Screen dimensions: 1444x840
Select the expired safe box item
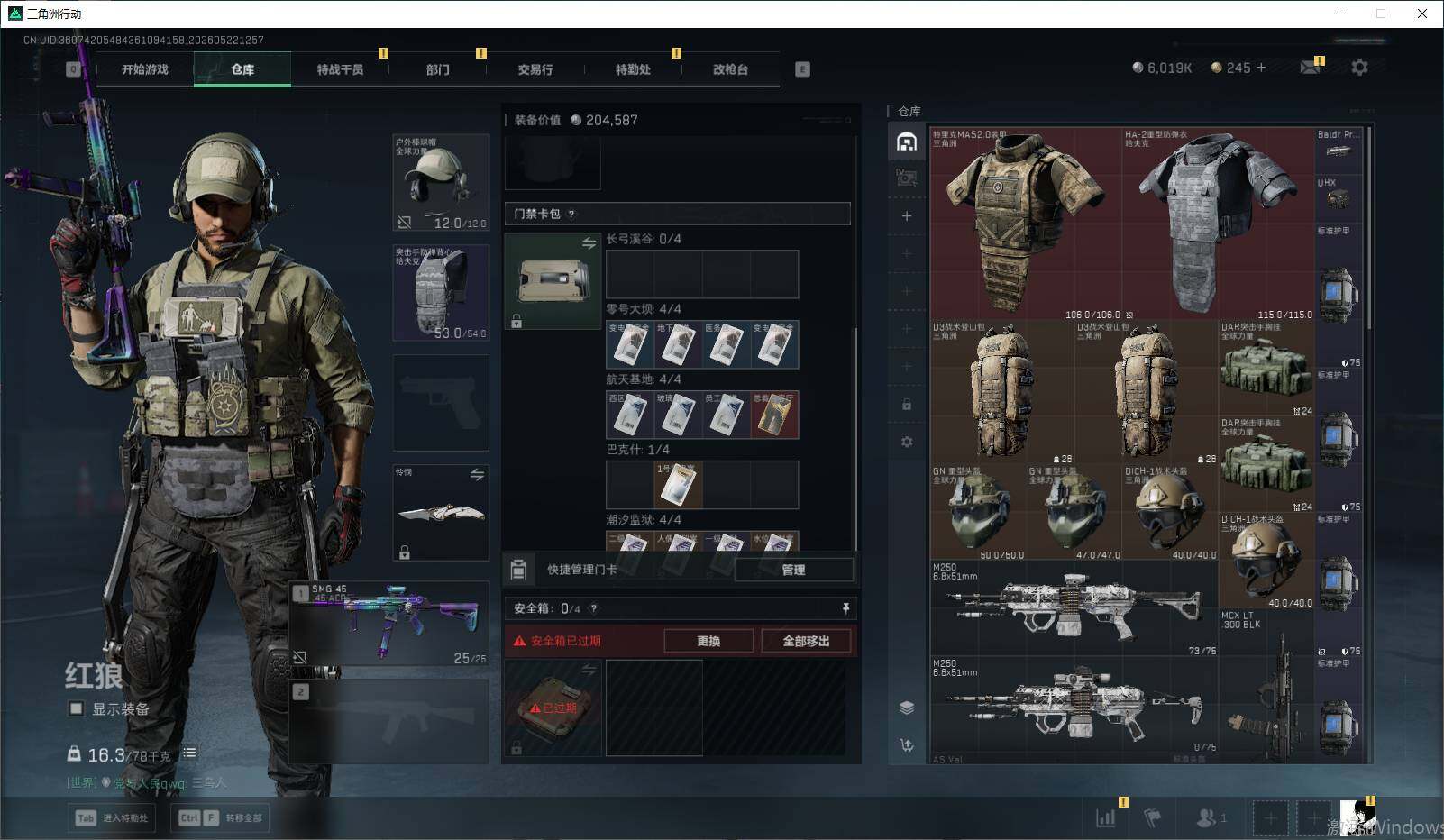pyautogui.click(x=553, y=708)
